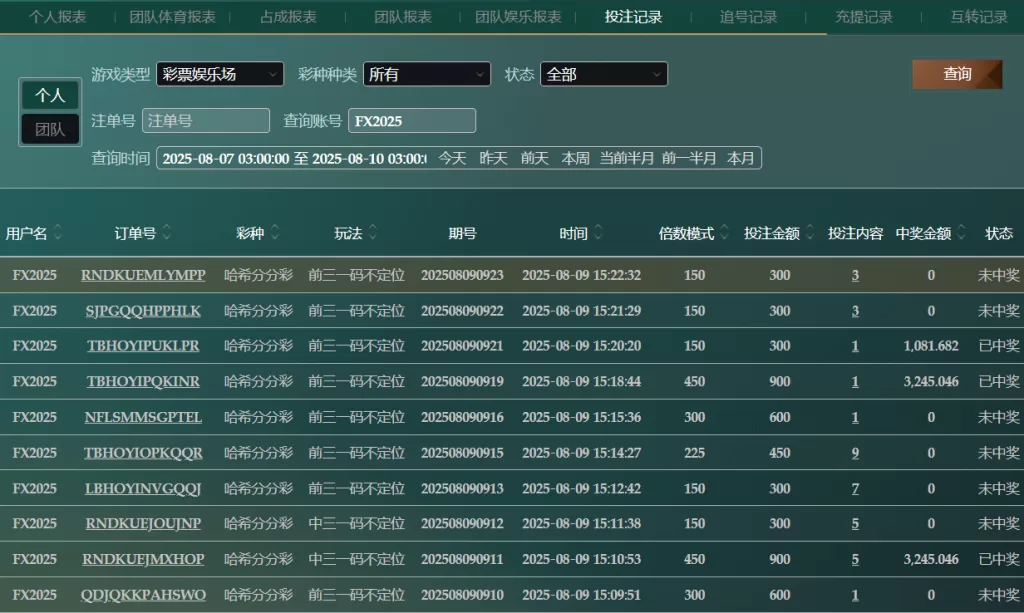Click 已中奖 status for period 202508090911
Viewport: 1024px width, 613px height.
click(x=999, y=559)
